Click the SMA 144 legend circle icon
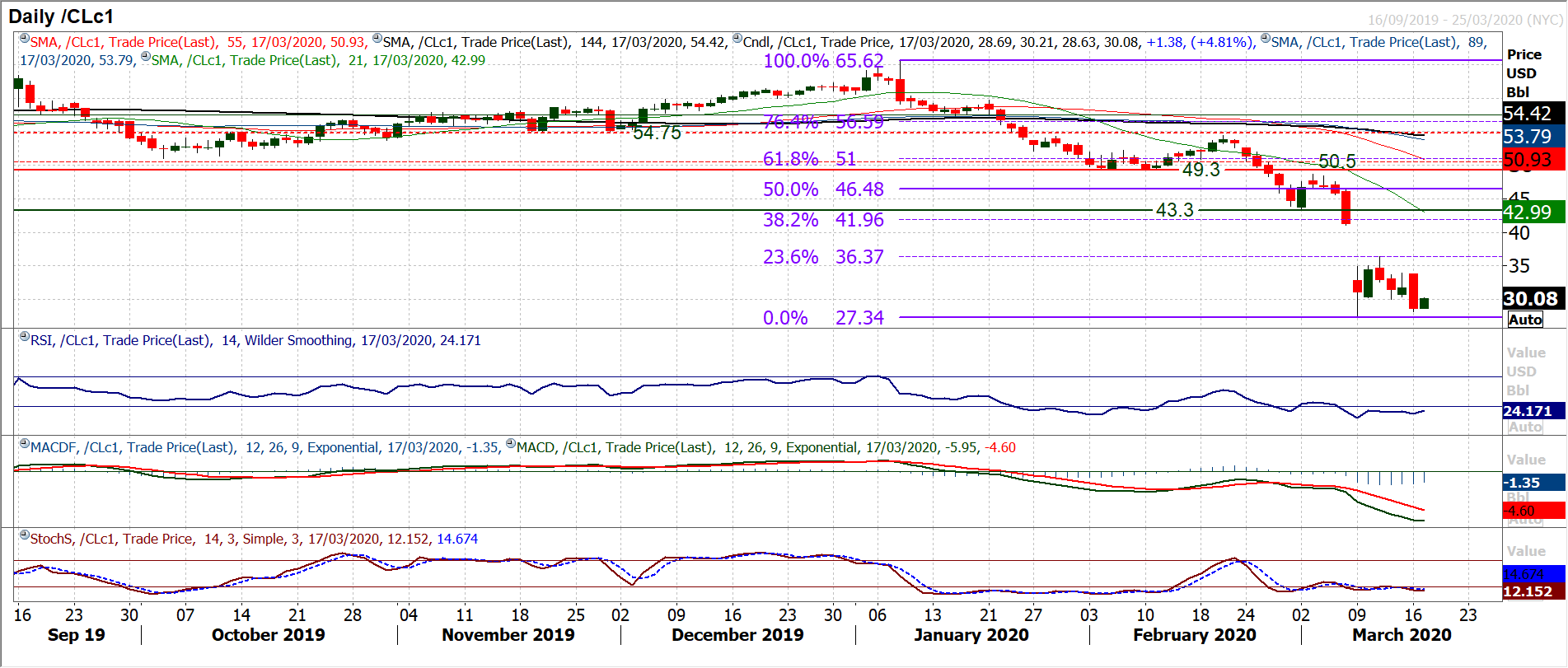Screen dimensions: 1568x668 pos(377,38)
